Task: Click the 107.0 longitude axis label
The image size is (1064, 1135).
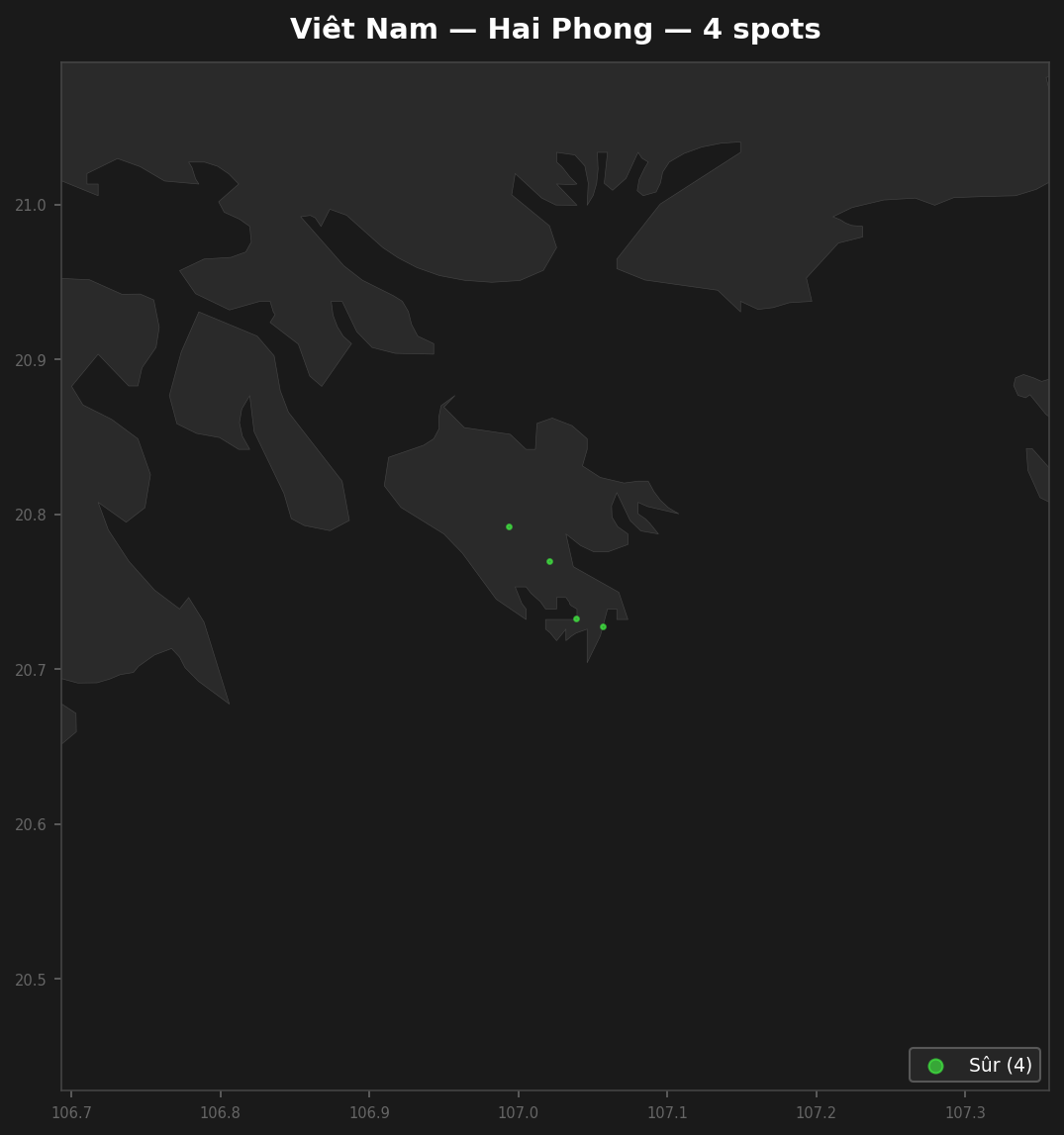Action: (519, 1112)
